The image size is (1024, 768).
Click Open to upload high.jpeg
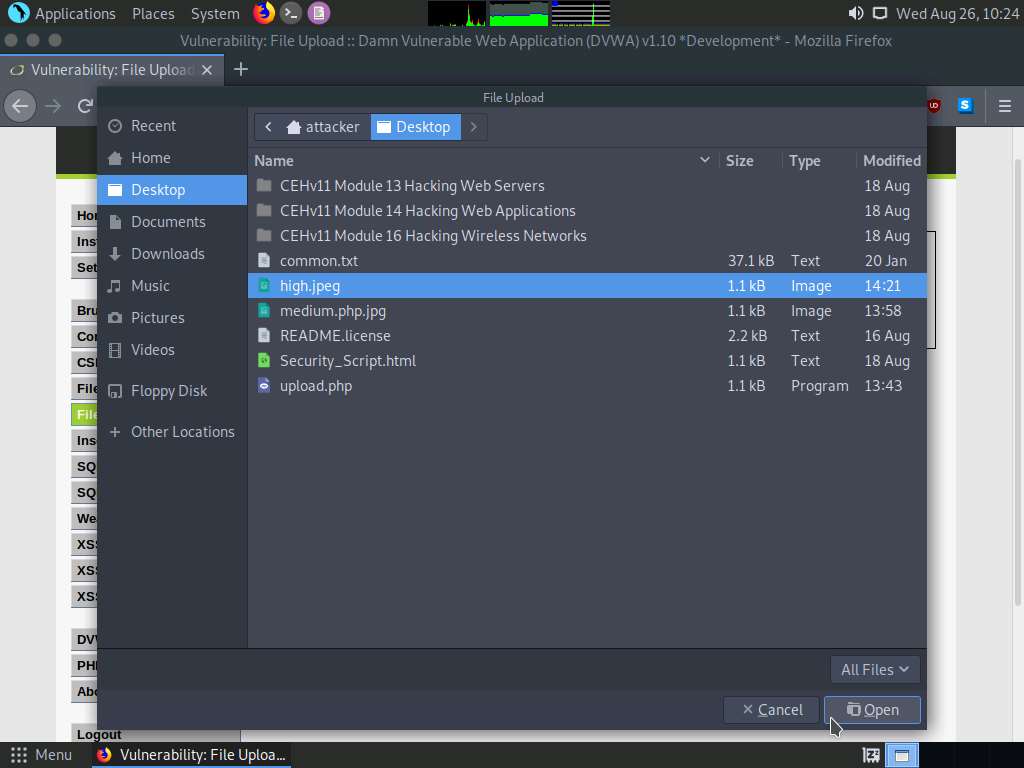pos(871,709)
